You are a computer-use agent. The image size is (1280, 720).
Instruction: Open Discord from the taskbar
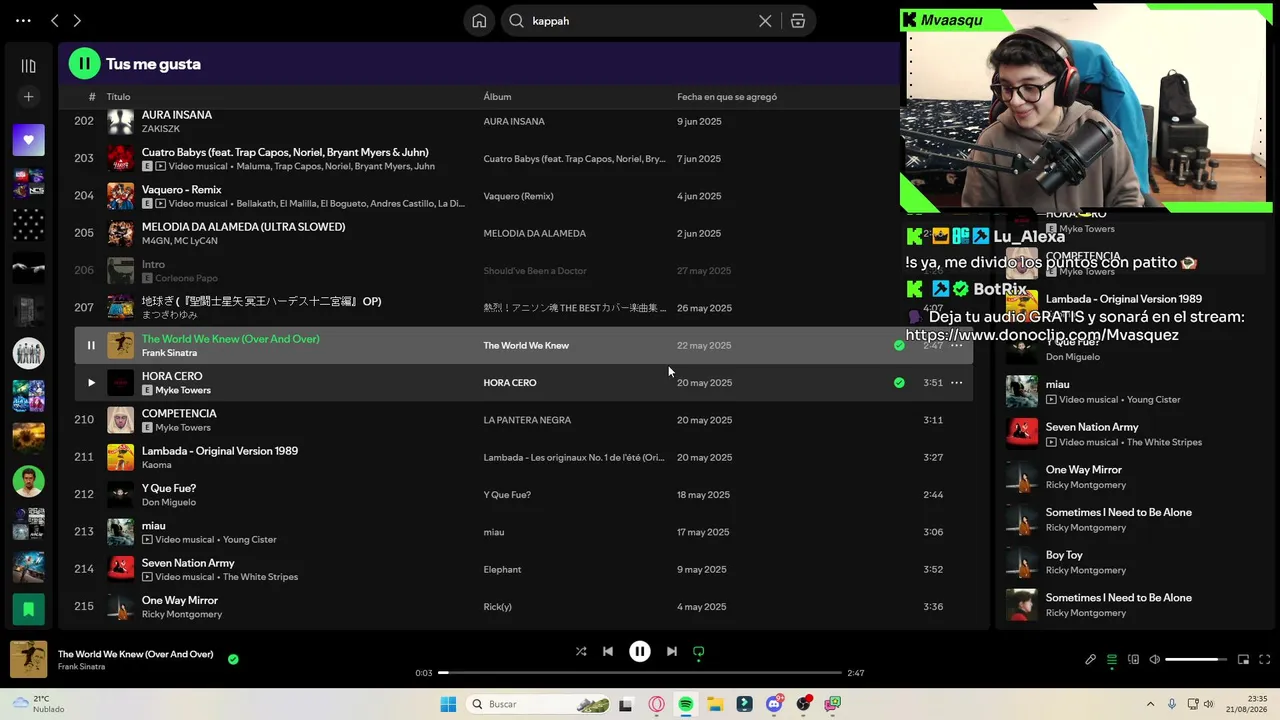coord(774,704)
